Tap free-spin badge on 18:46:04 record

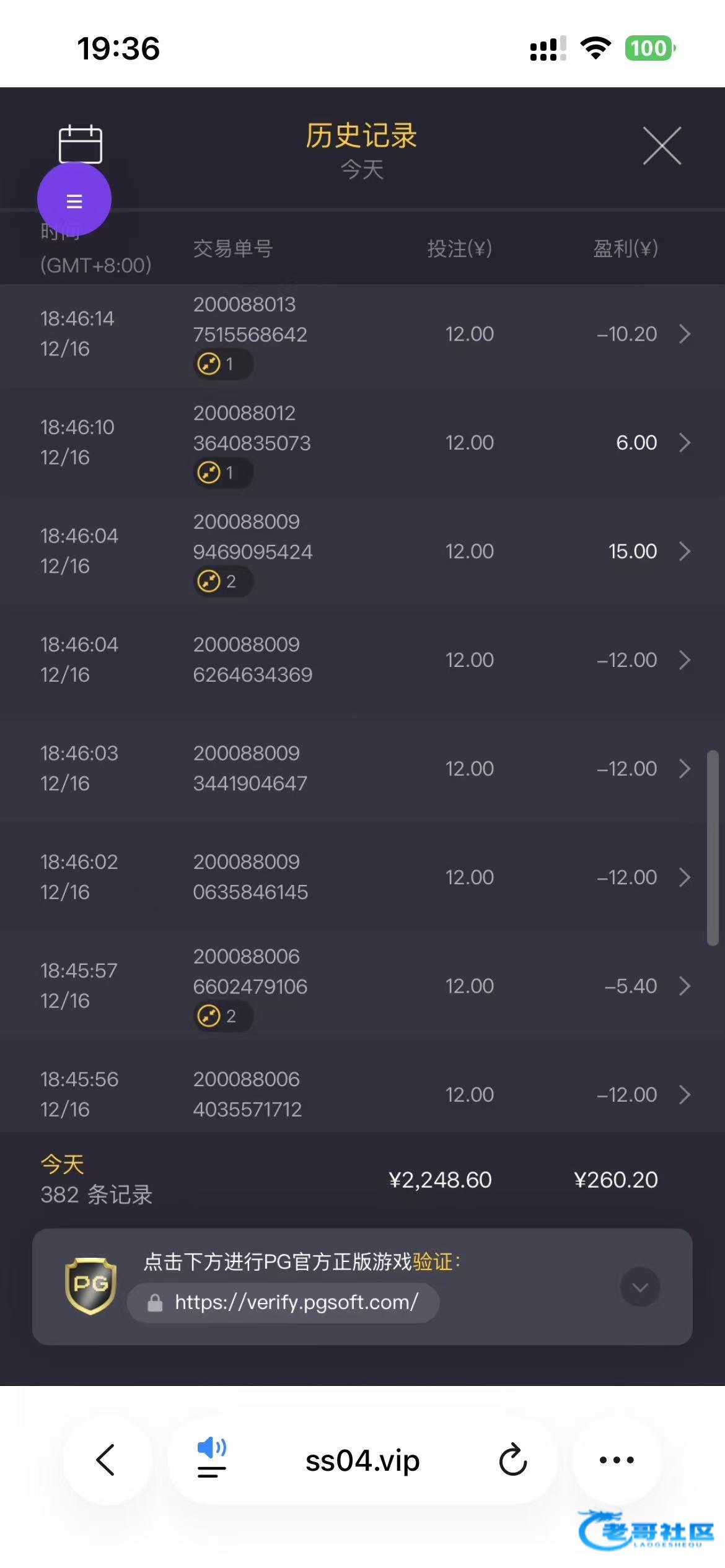point(223,581)
